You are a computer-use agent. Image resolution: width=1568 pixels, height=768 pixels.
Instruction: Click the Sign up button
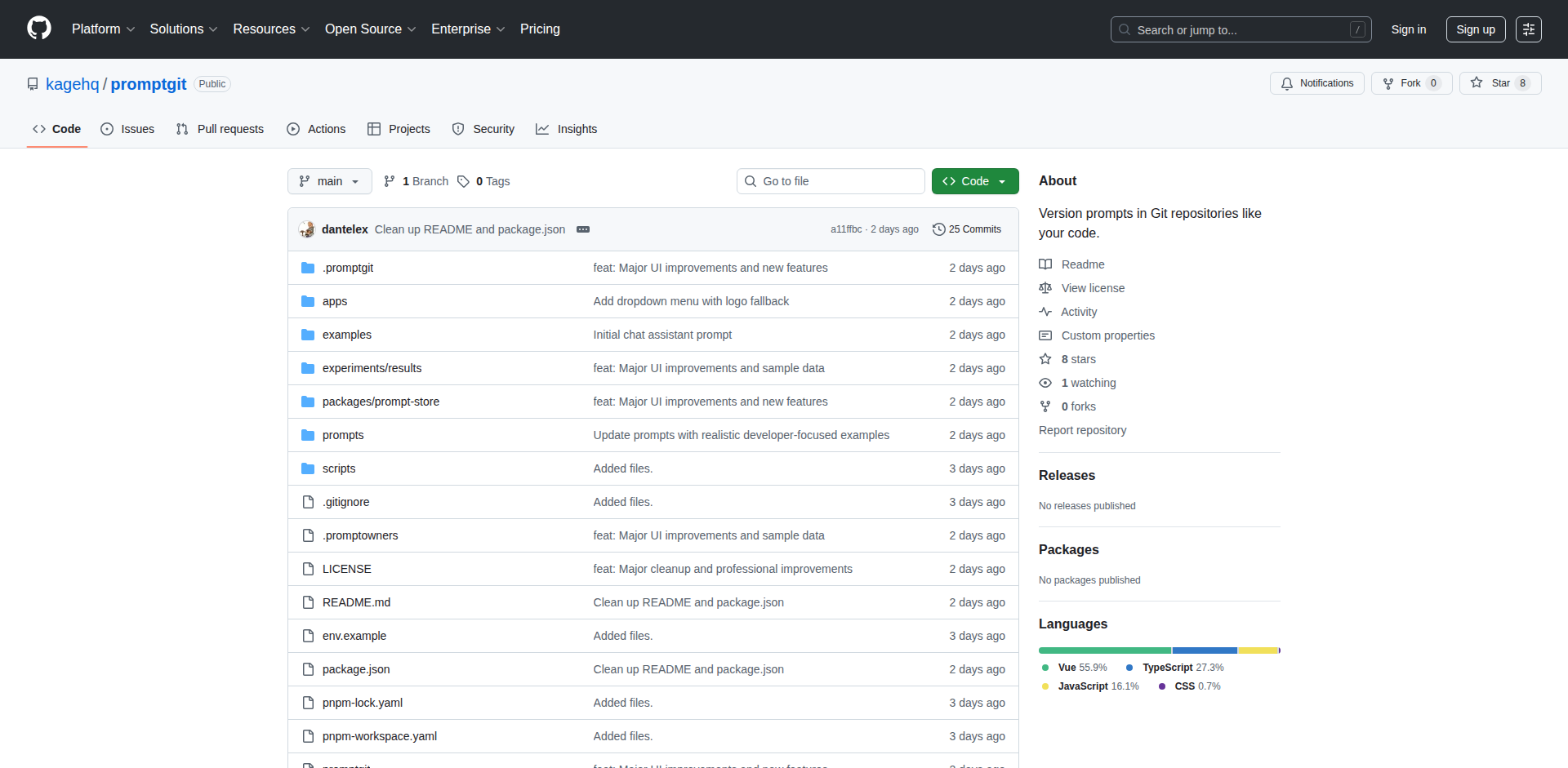[x=1476, y=29]
